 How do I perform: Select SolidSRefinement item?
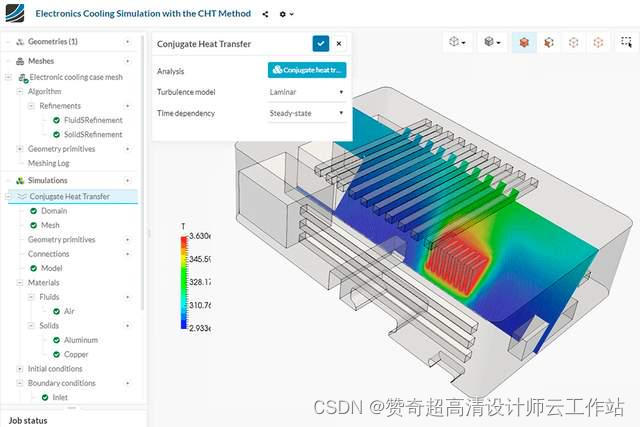point(93,134)
